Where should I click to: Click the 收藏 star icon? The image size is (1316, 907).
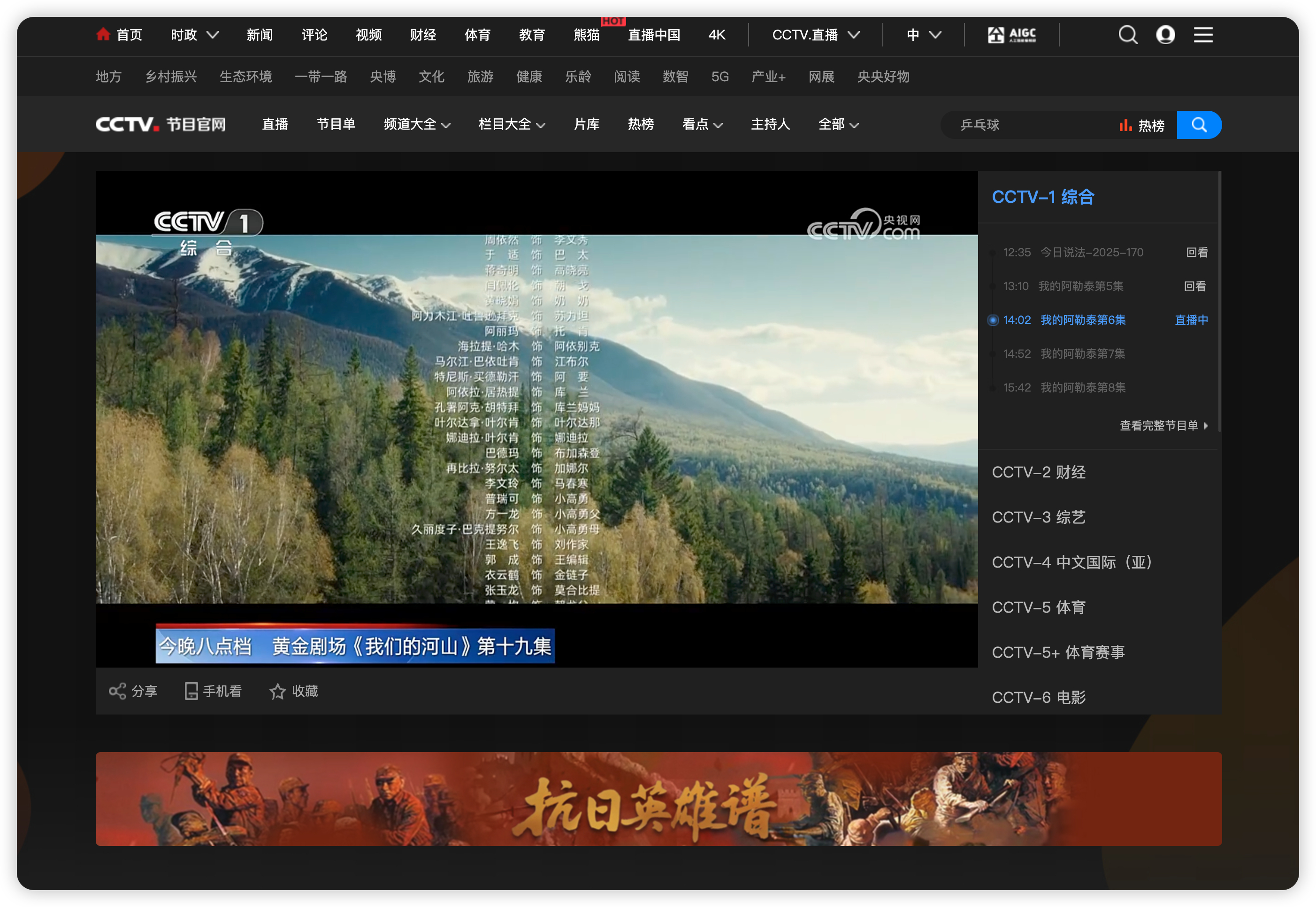(x=278, y=691)
